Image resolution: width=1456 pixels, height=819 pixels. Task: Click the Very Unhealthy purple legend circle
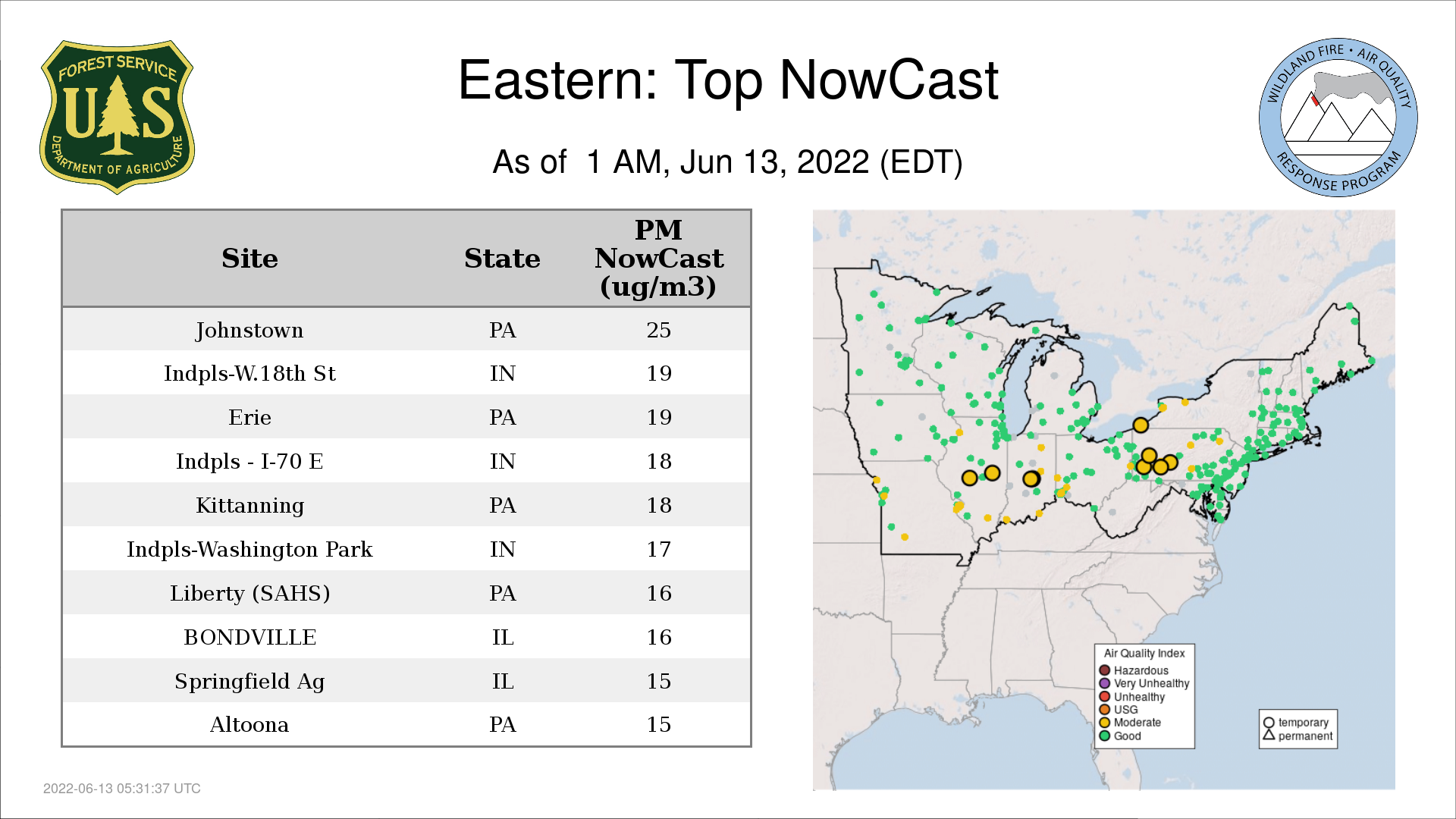(x=1104, y=683)
